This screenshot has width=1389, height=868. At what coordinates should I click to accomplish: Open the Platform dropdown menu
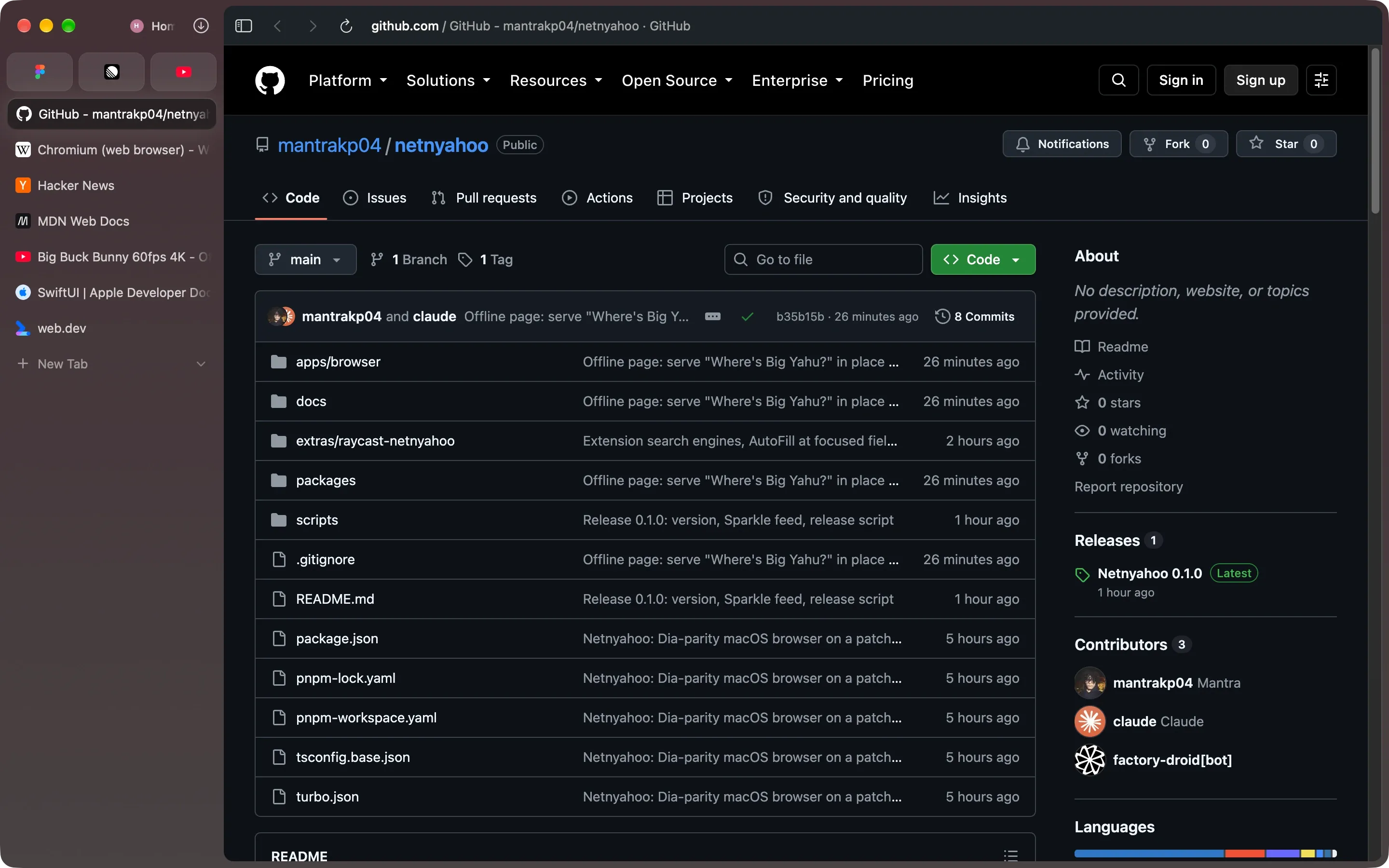[348, 81]
